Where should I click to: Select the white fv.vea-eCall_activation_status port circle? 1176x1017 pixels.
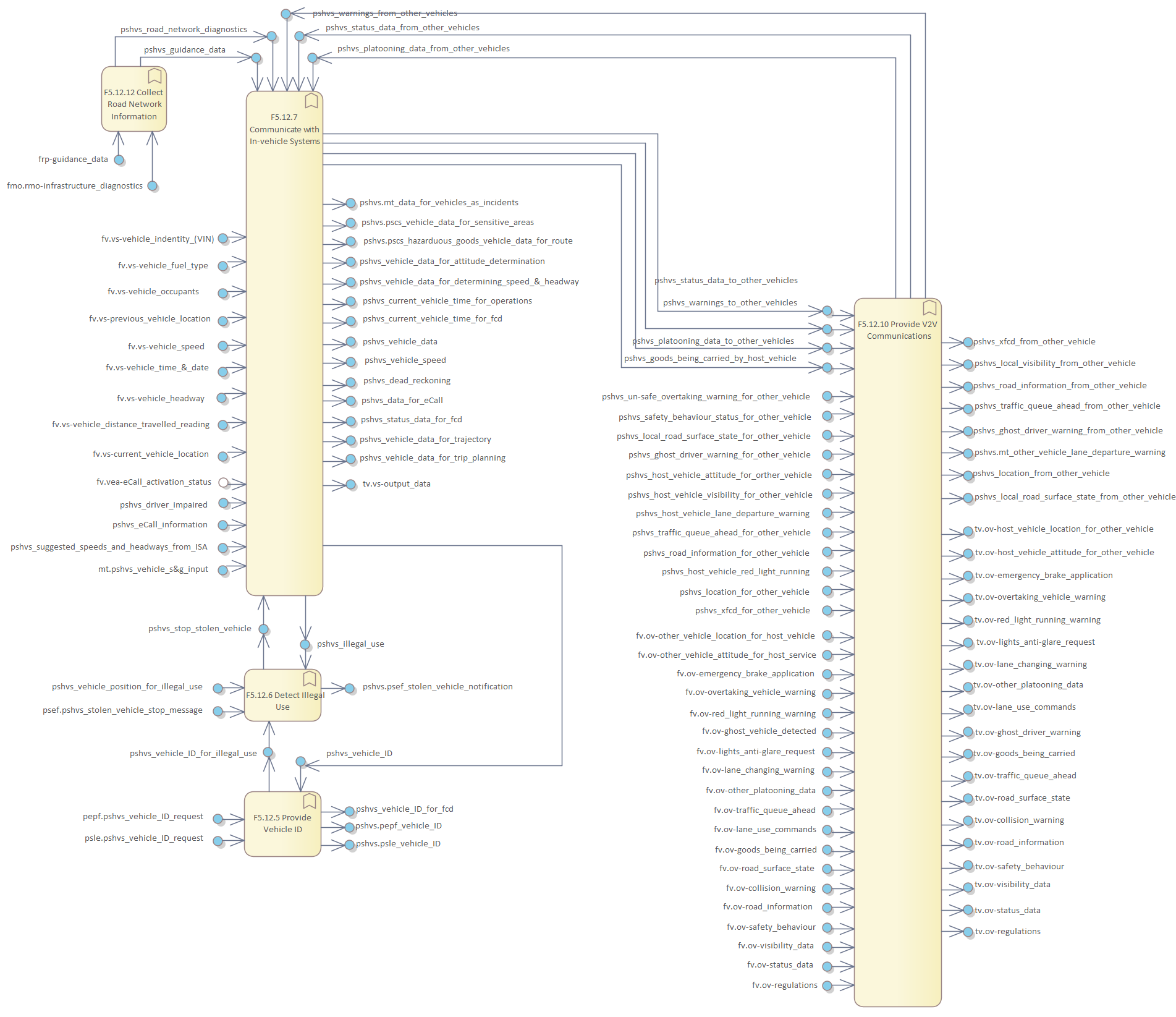tap(224, 482)
